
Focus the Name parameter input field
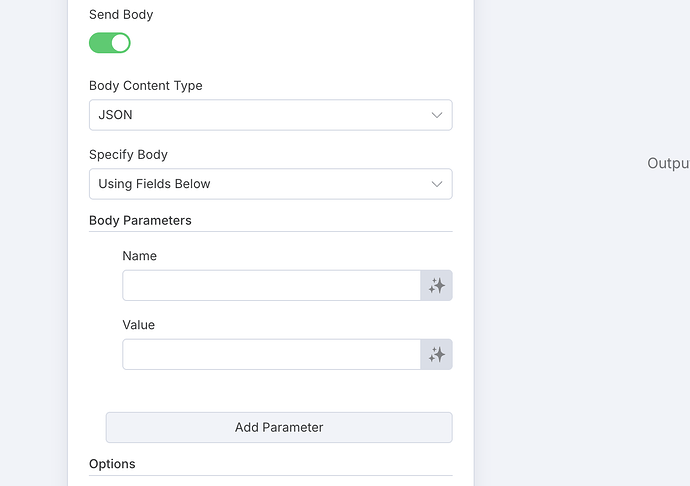tap(272, 286)
